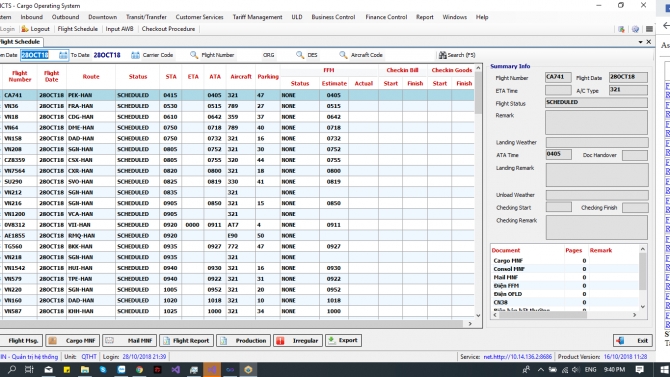The width and height of the screenshot is (670, 377).
Task: Close the Flight Schedule tab panel
Action: click(x=649, y=41)
